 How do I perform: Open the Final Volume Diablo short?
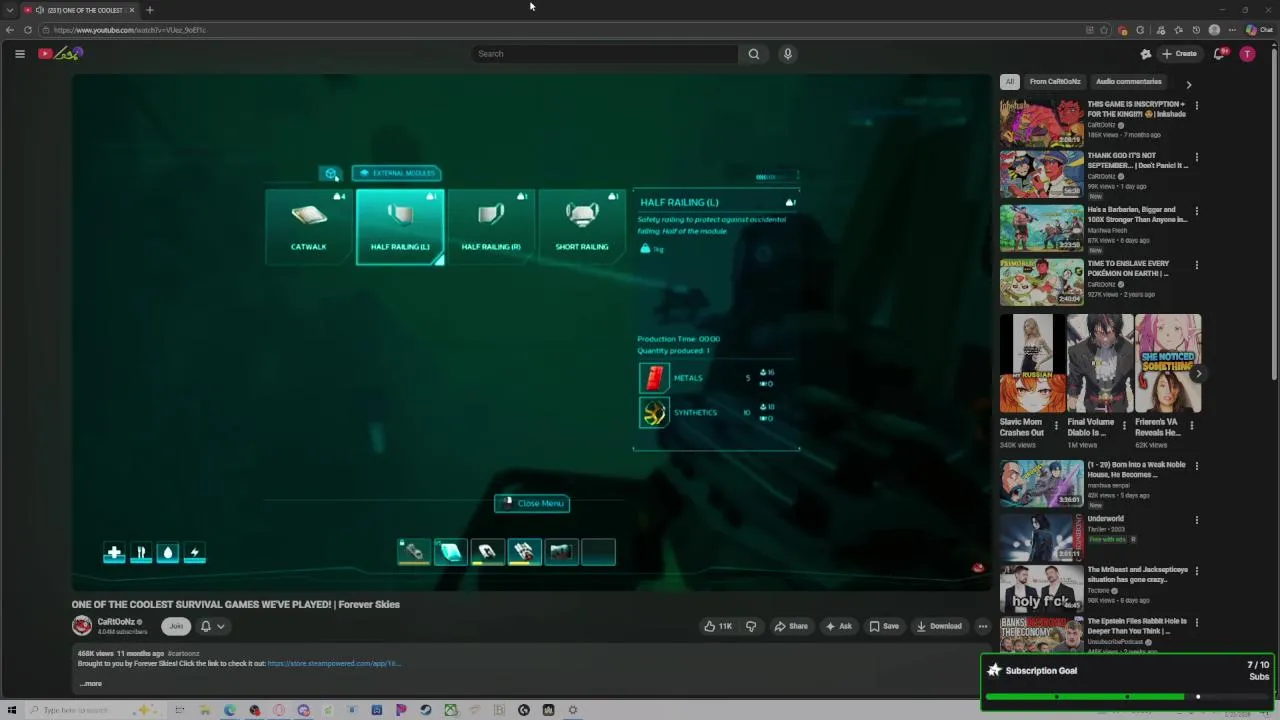pos(1100,365)
